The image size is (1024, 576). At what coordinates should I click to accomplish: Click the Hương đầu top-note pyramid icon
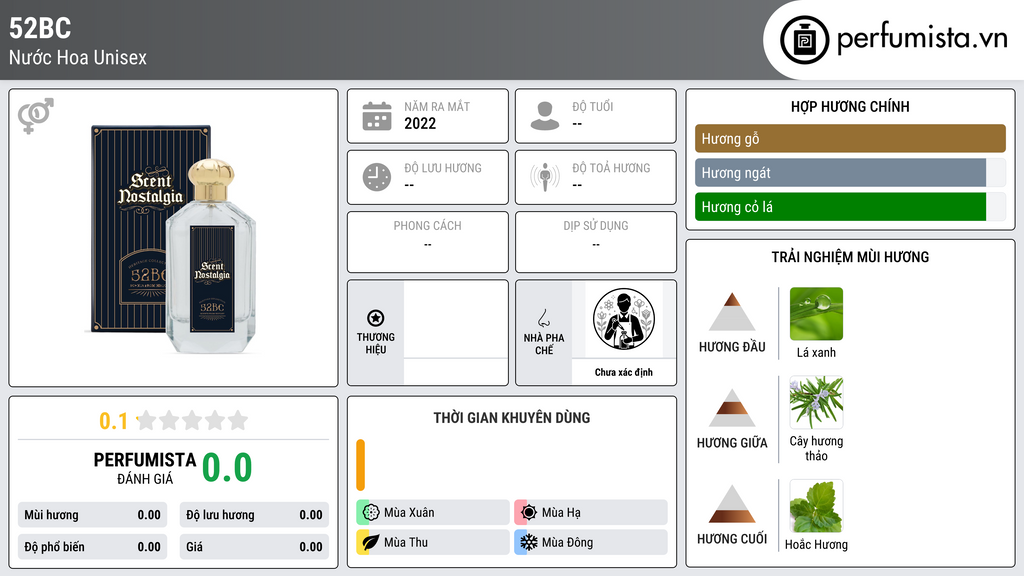tap(732, 312)
